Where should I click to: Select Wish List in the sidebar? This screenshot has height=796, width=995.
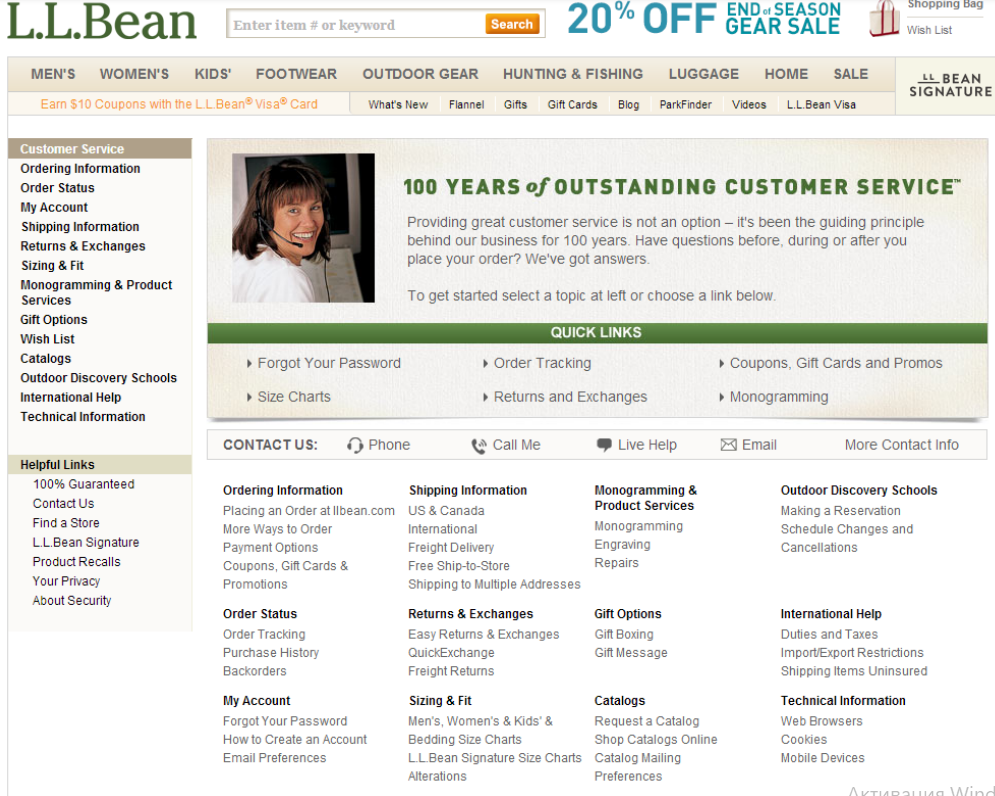(48, 339)
